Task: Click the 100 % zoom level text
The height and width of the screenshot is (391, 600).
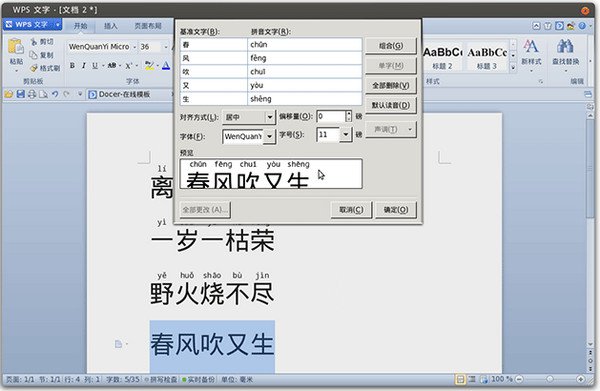Action: 502,379
